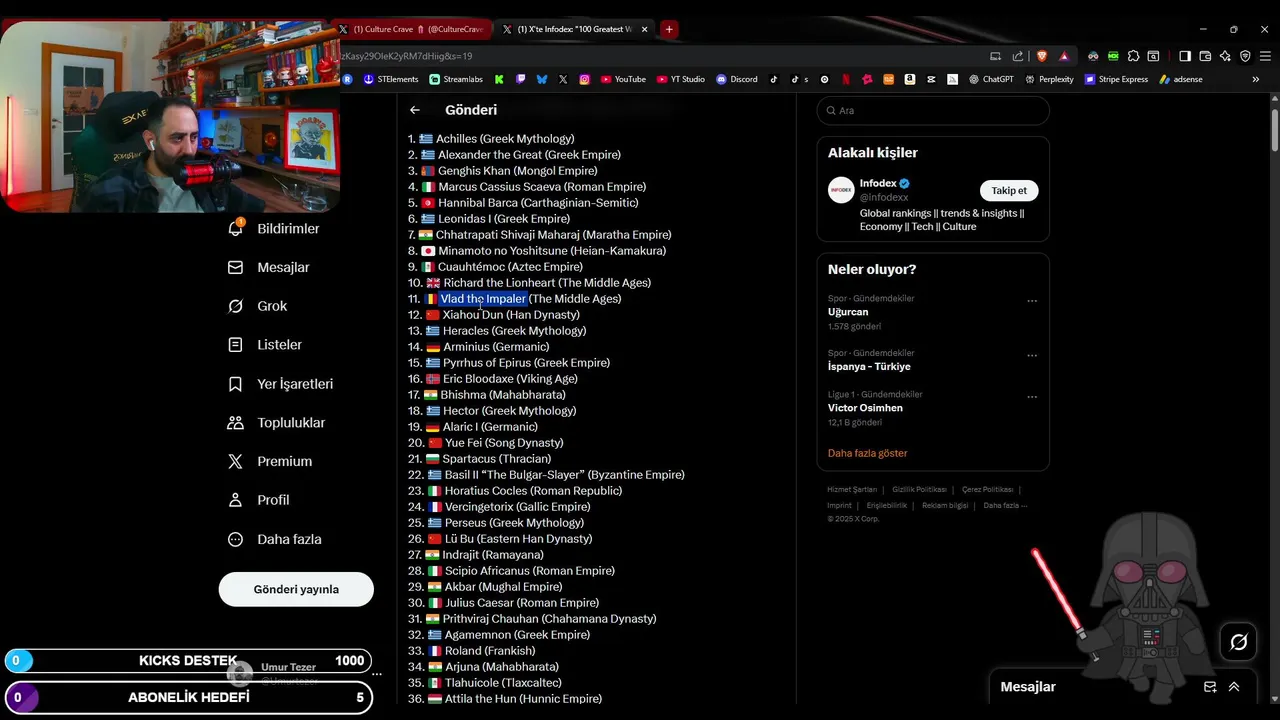The image size is (1280, 720).
Task: Go back with the Gönderi arrow
Action: tap(415, 110)
